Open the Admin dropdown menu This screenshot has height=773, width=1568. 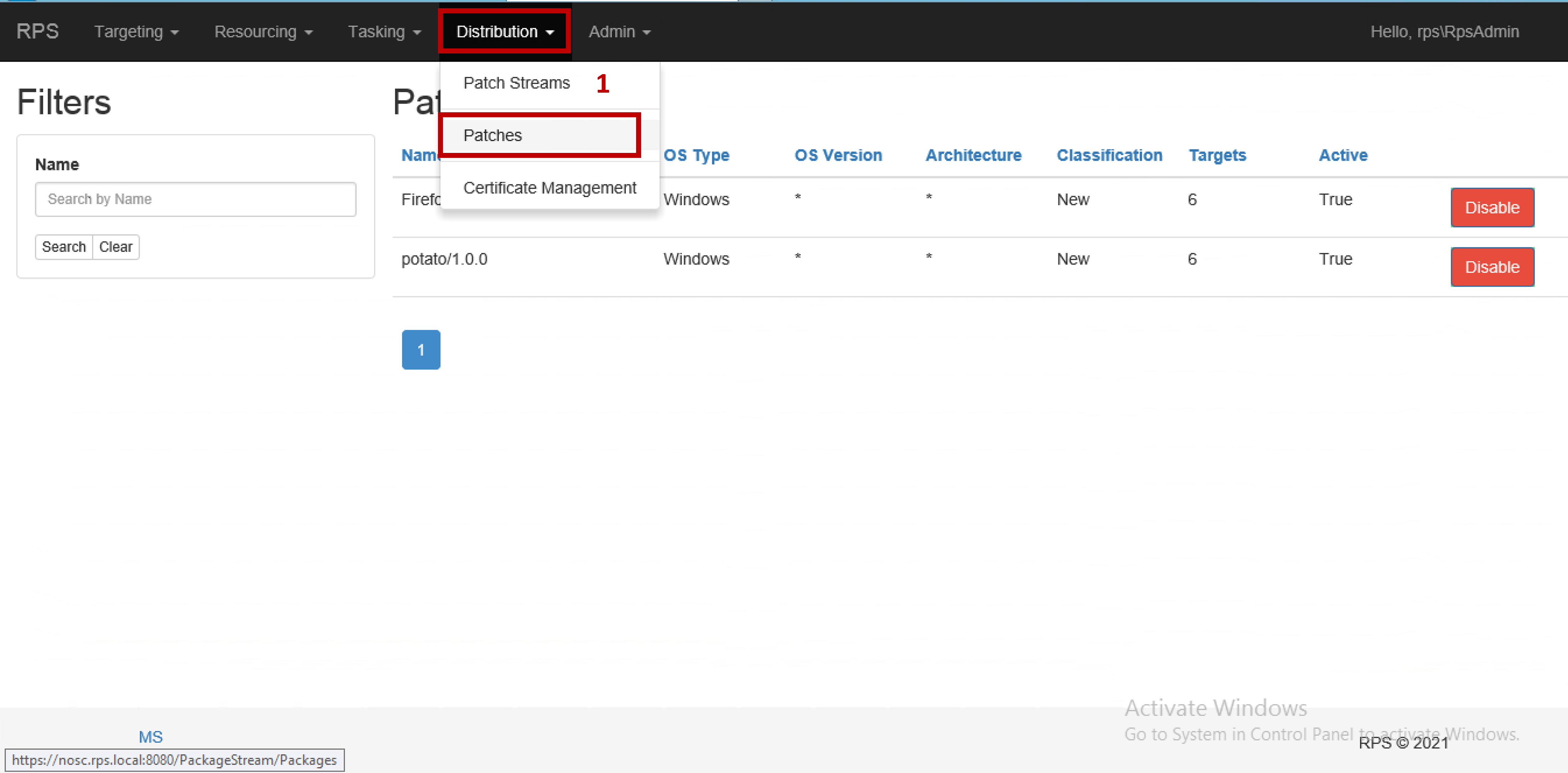(x=618, y=32)
